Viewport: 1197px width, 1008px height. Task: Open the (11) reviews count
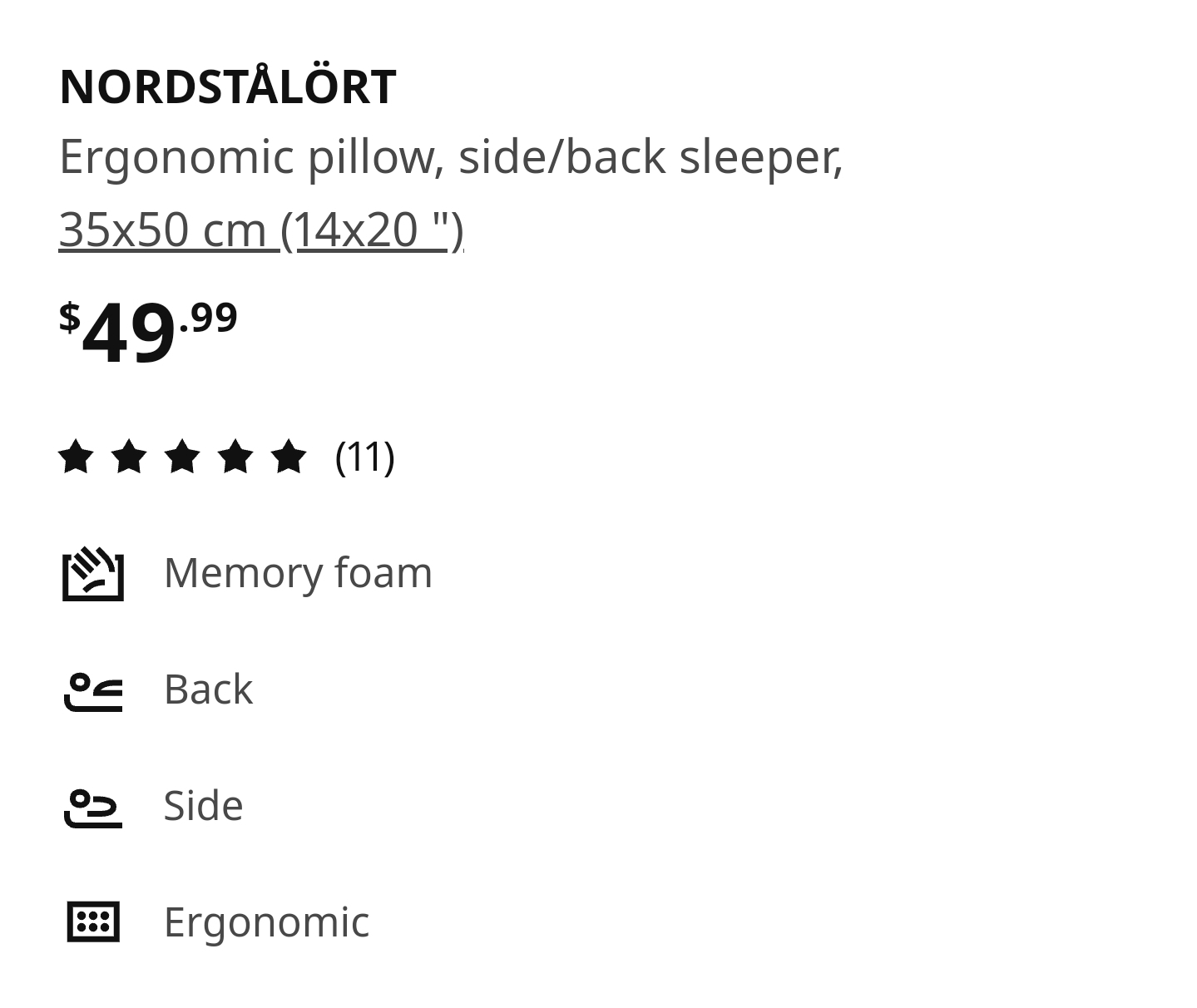(364, 457)
